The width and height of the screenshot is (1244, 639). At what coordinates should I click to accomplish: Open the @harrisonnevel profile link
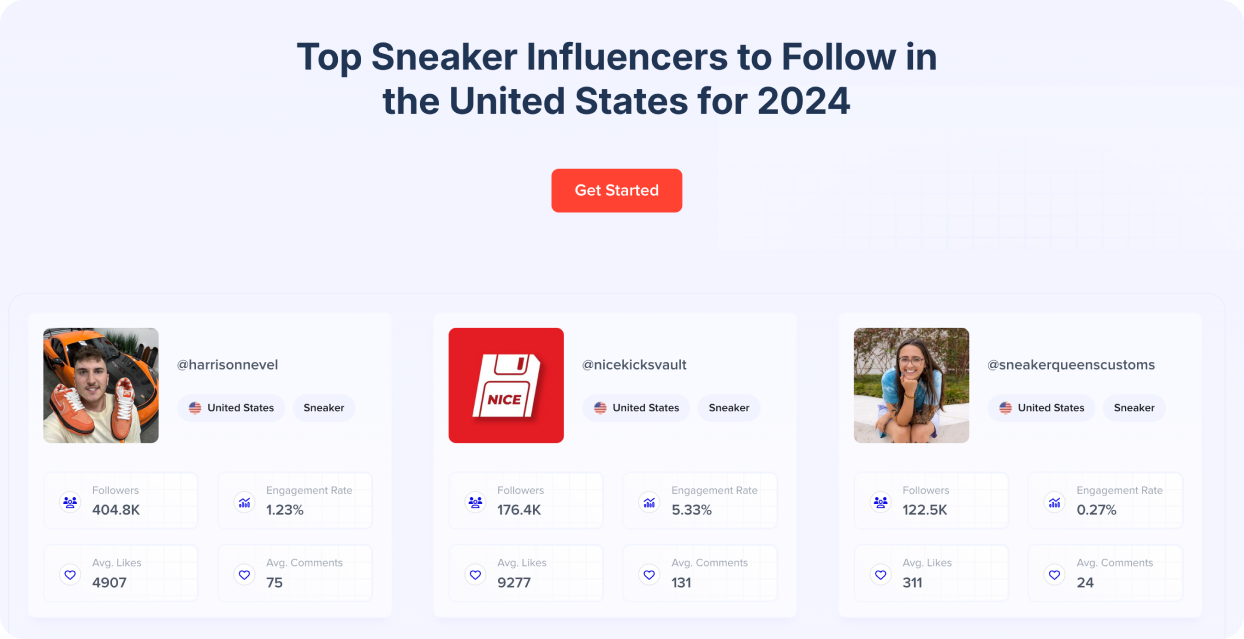pos(227,365)
